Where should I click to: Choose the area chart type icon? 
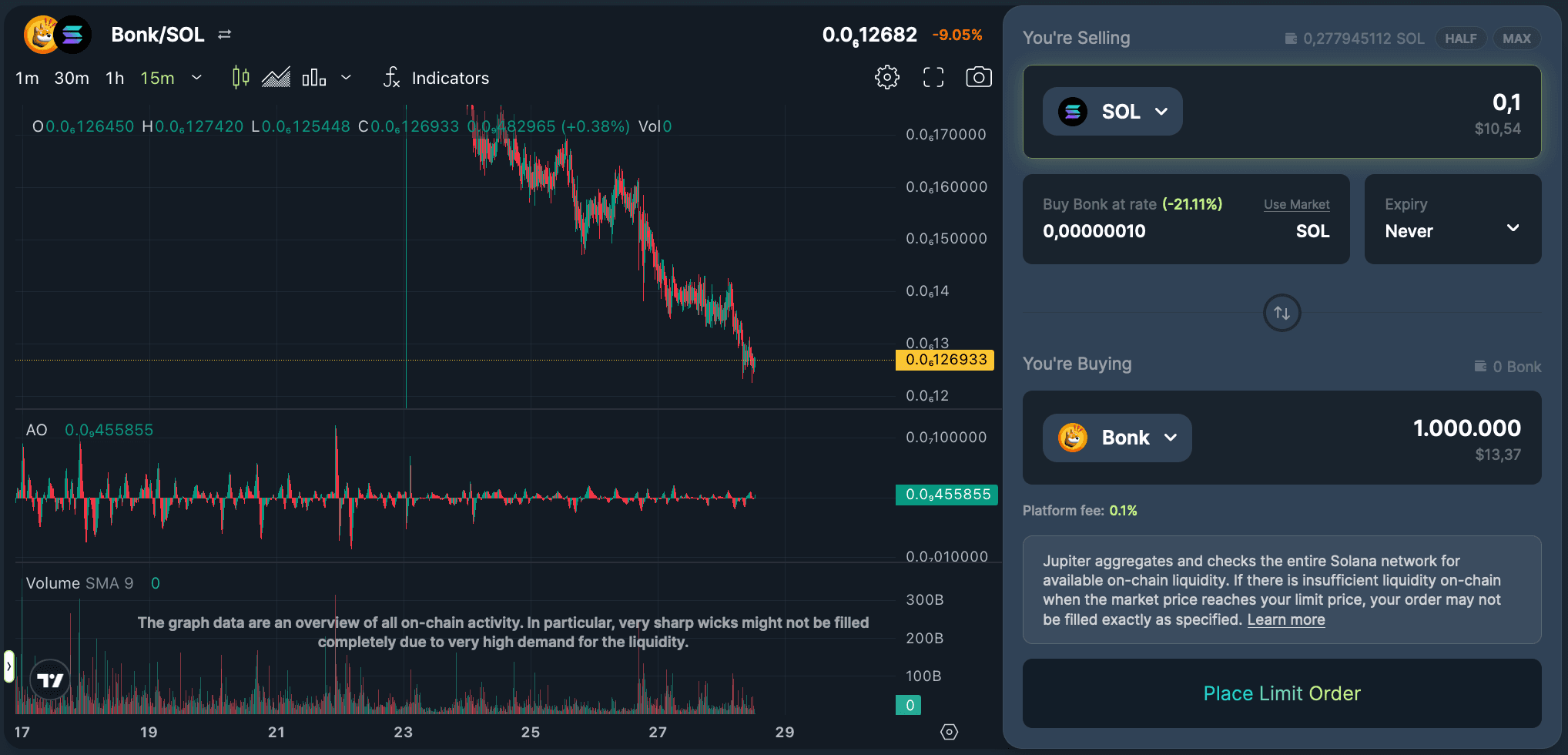click(276, 78)
